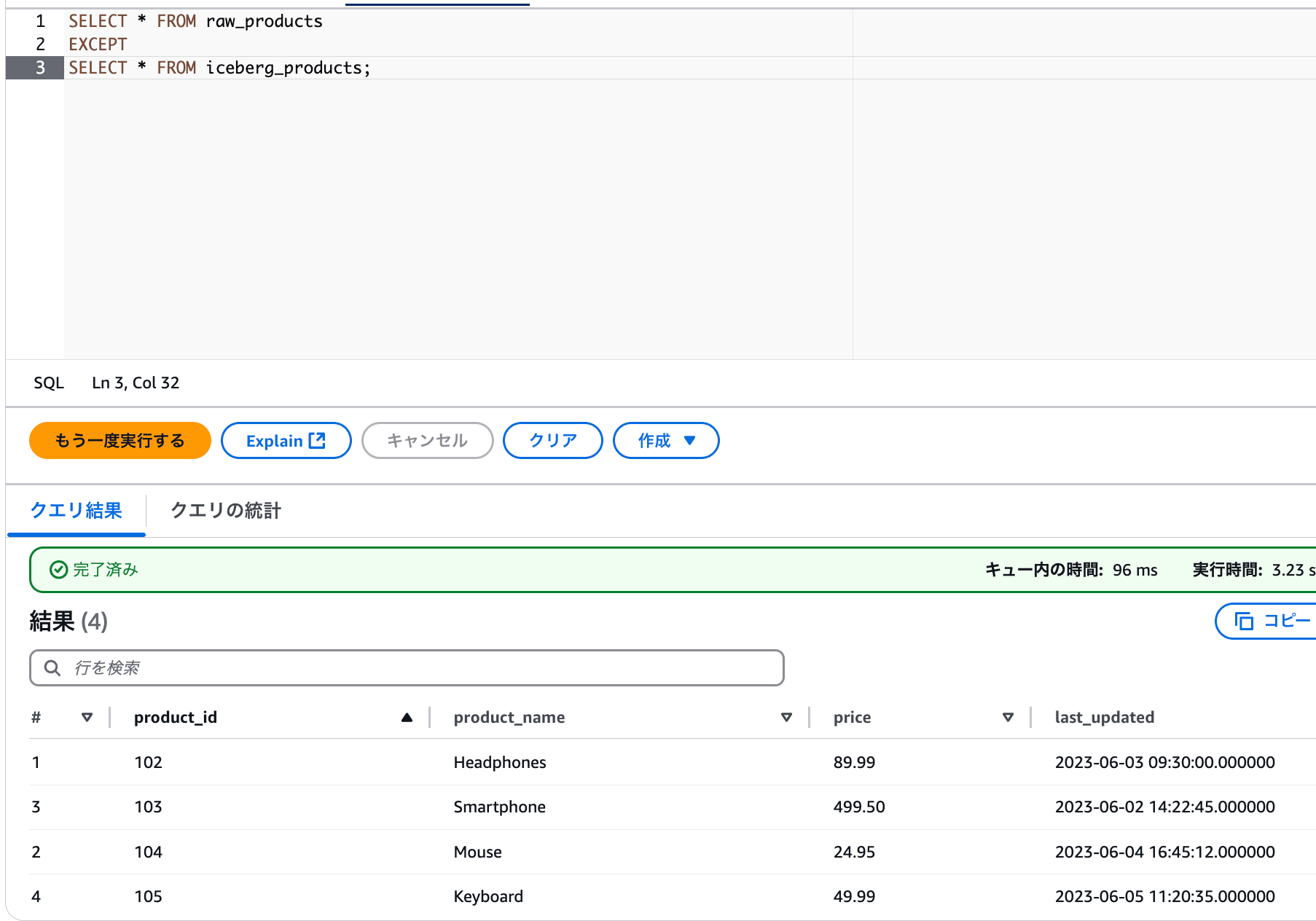Click the Smartphone cell
The height and width of the screenshot is (921, 1316).
[x=500, y=807]
